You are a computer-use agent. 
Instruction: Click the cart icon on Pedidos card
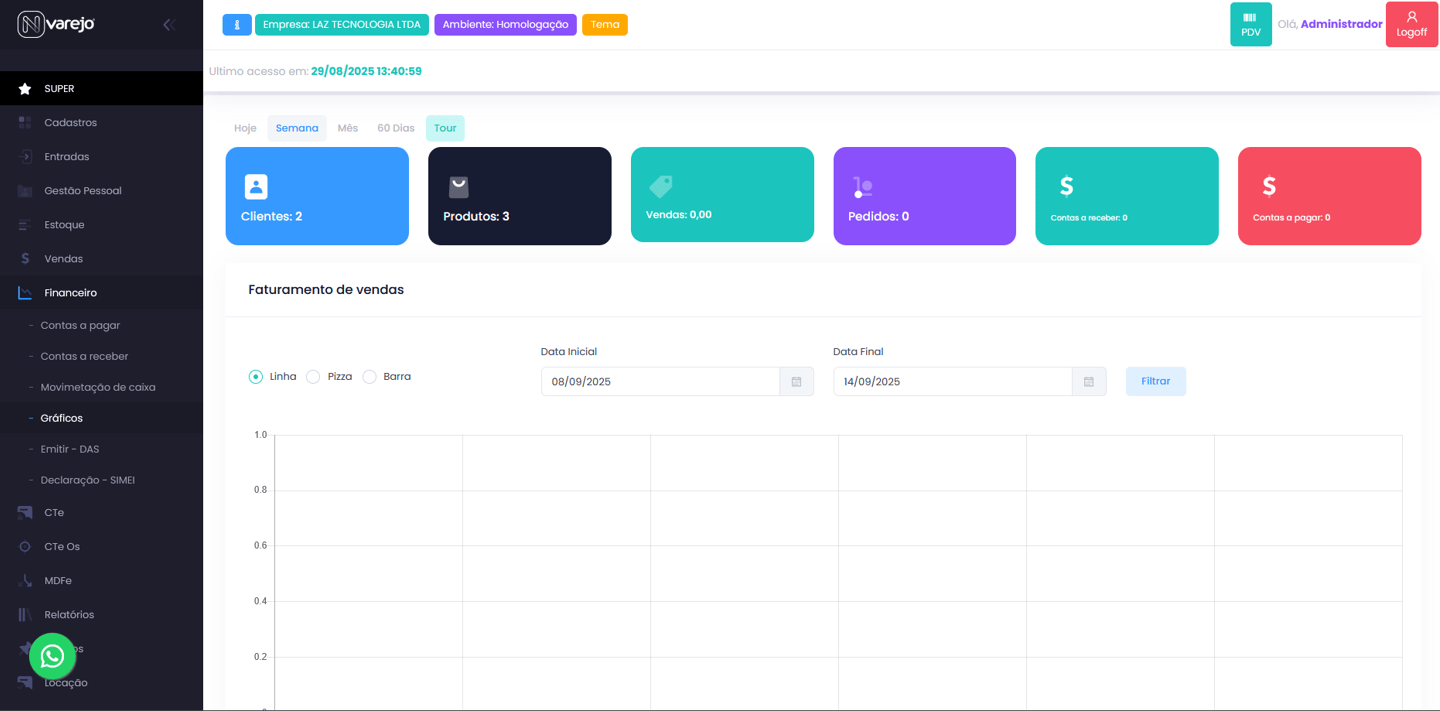coord(863,187)
